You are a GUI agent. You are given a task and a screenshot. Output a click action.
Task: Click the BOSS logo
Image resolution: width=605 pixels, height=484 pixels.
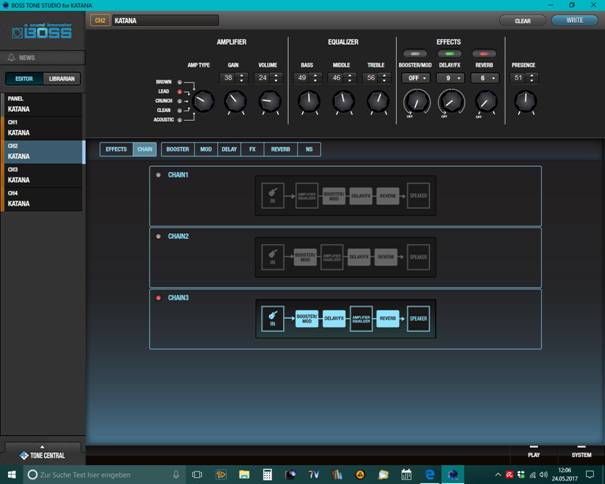[x=42, y=32]
